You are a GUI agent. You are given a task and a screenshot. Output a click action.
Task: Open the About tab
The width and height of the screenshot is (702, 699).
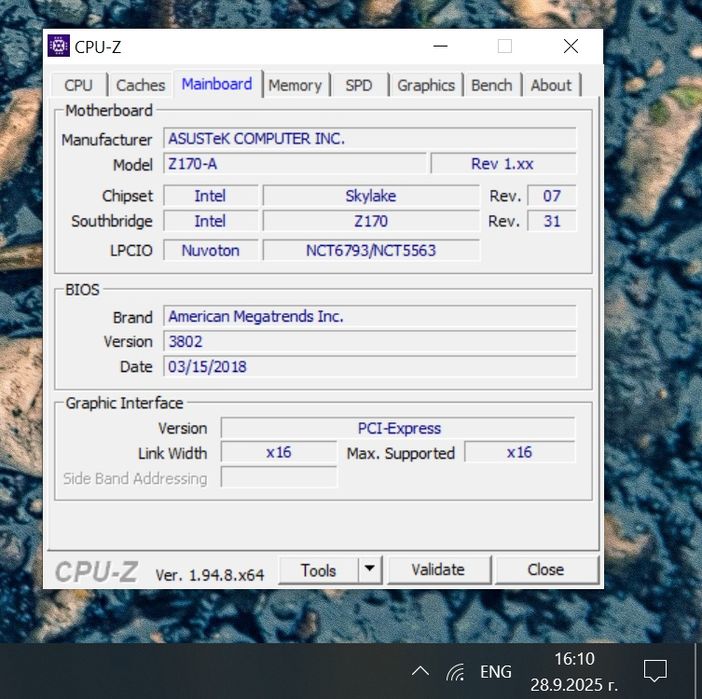pos(551,85)
